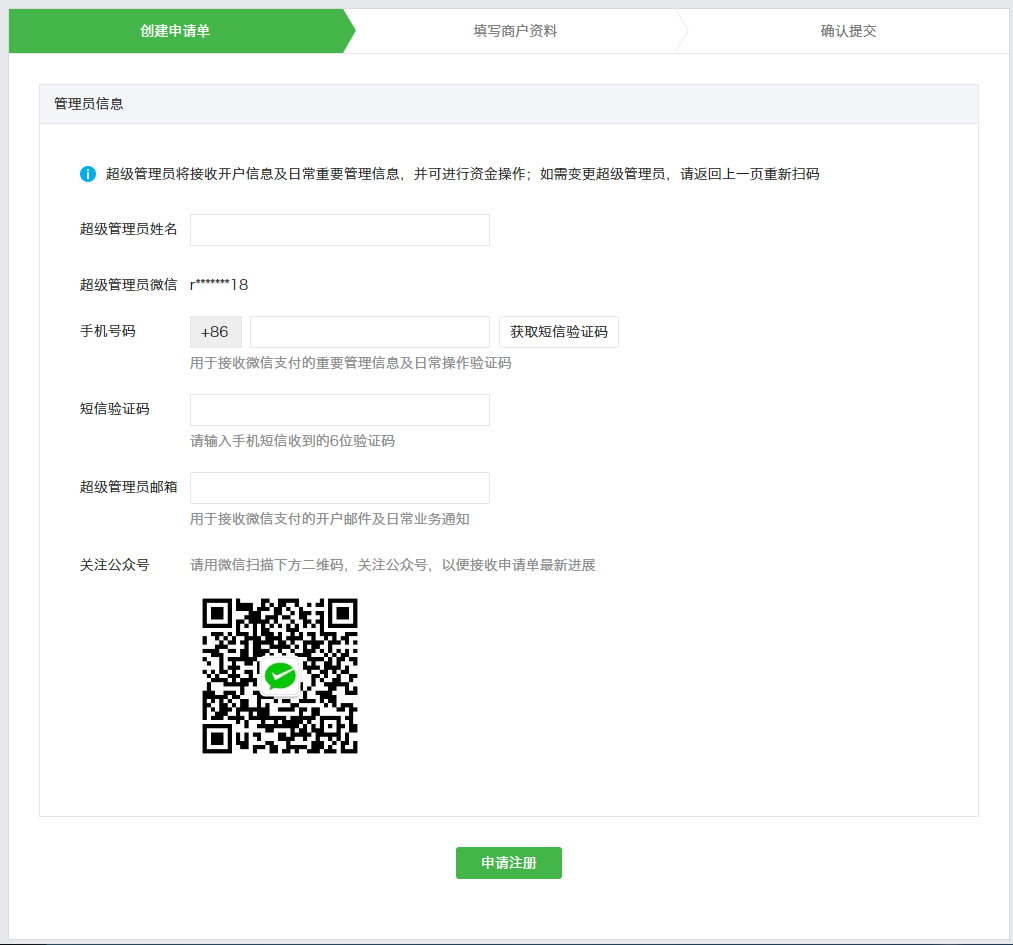Viewport: 1013px width, 945px height.
Task: Go to the 填写商户资料 step
Action: [515, 31]
